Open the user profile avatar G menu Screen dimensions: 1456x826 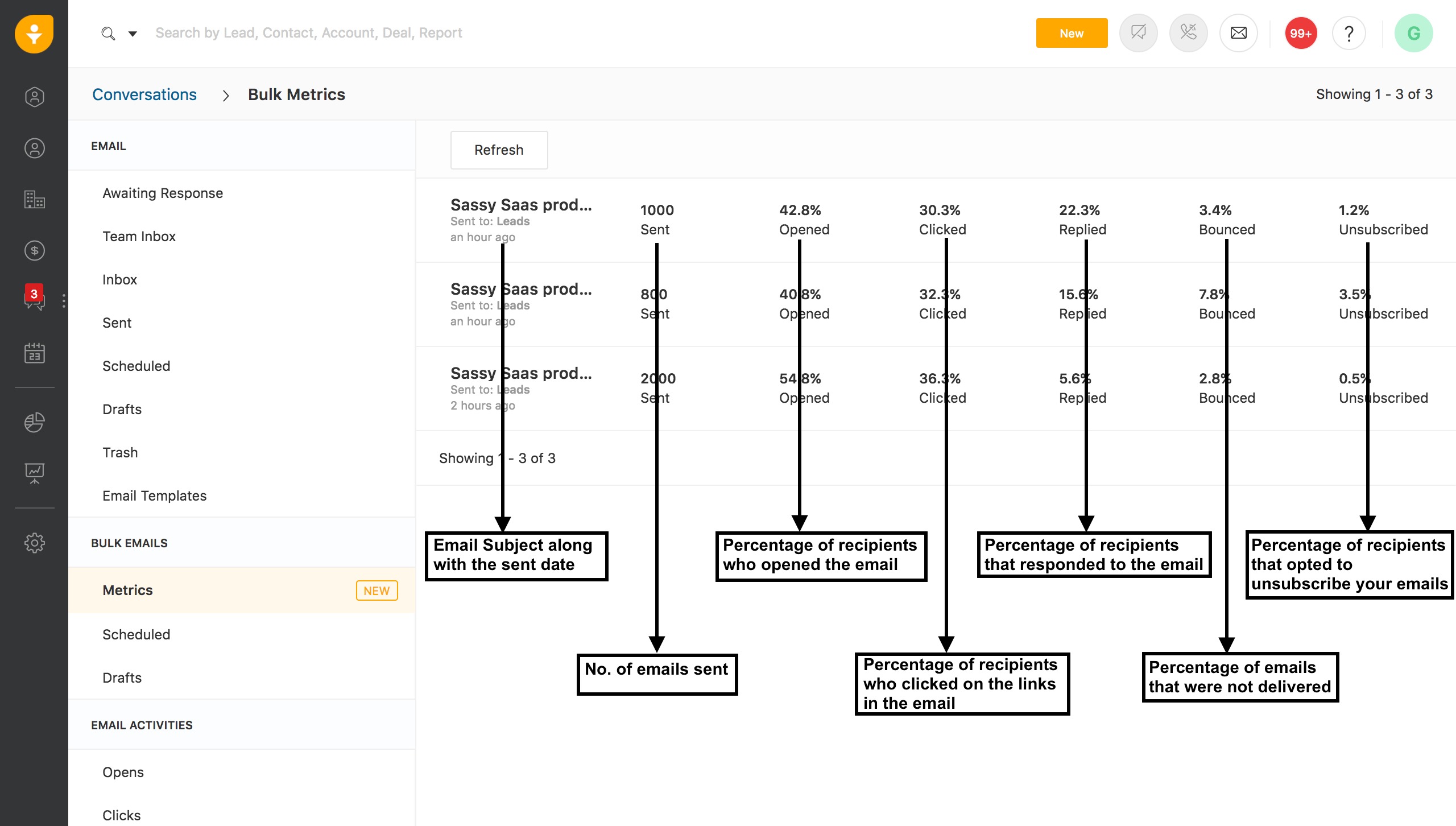pyautogui.click(x=1413, y=33)
